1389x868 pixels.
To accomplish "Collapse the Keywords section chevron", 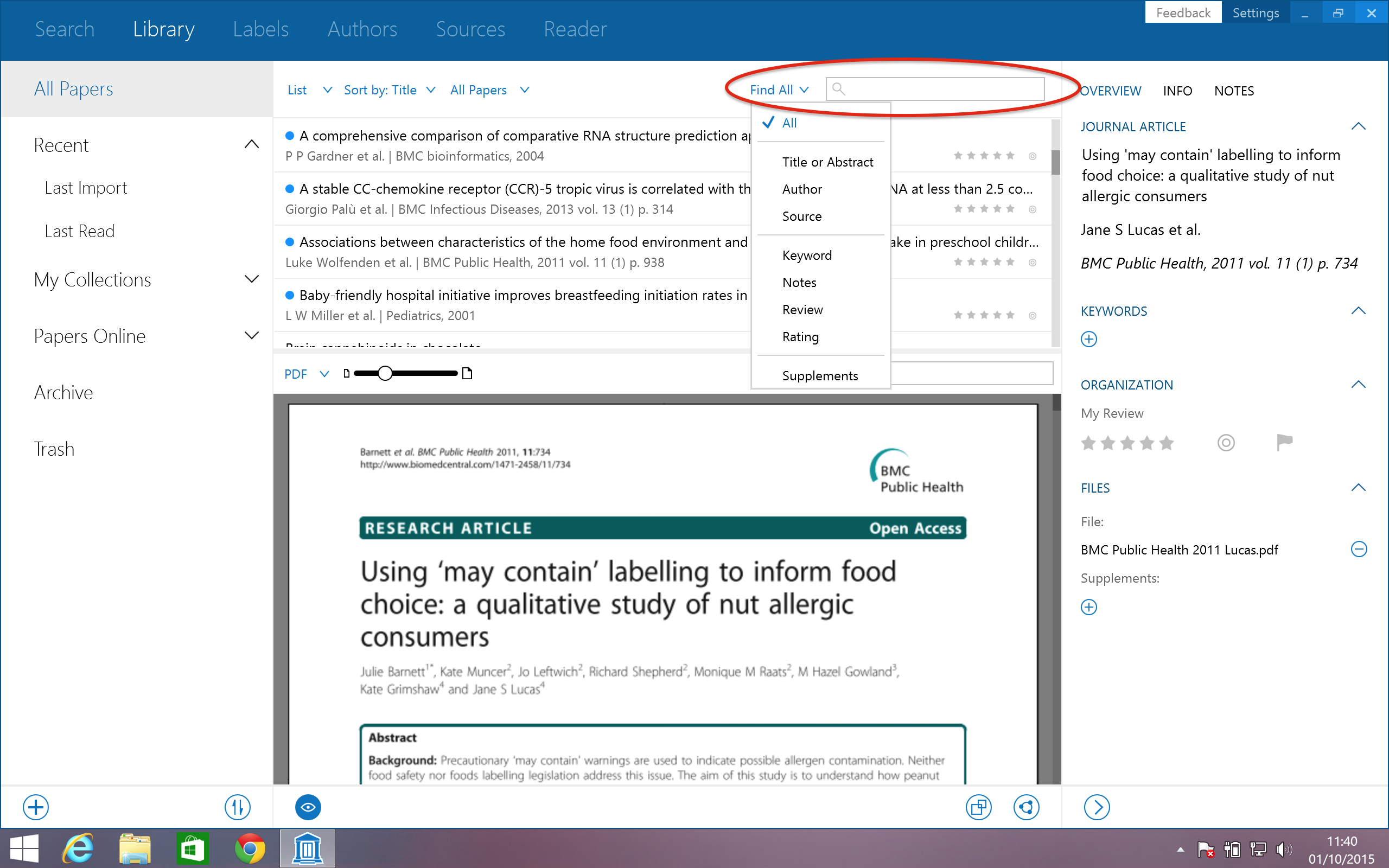I will click(x=1358, y=310).
